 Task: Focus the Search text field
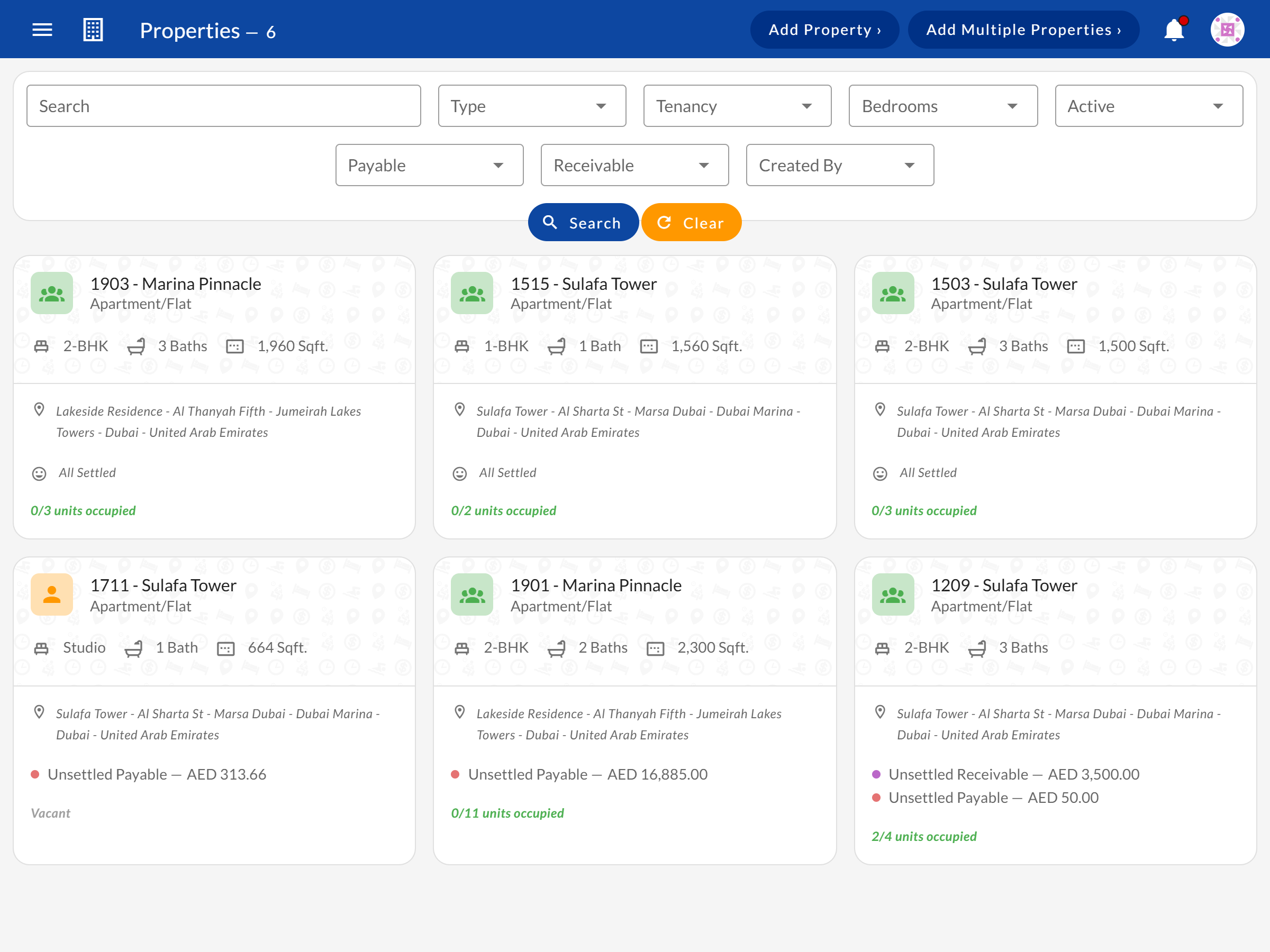click(223, 106)
